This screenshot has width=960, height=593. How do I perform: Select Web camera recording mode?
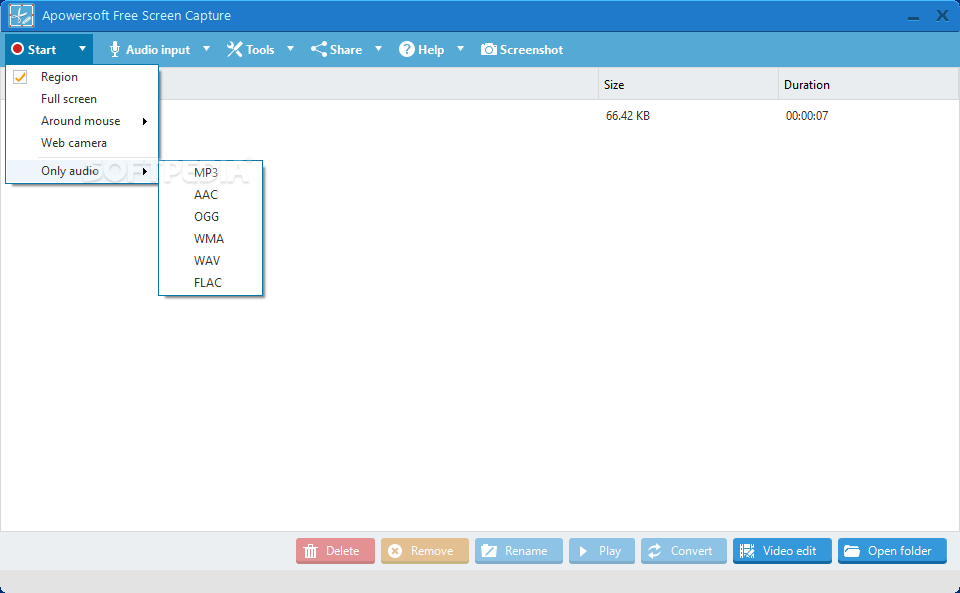coord(82,143)
